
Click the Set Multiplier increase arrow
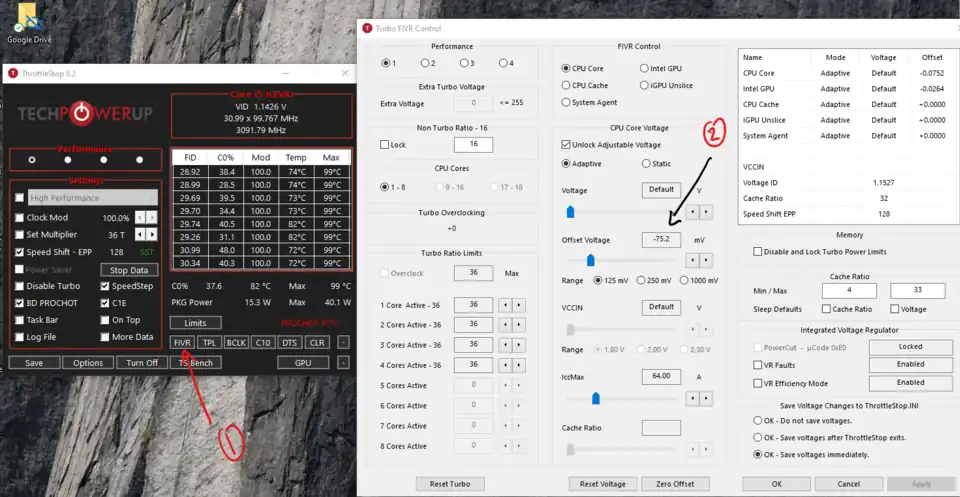click(152, 235)
